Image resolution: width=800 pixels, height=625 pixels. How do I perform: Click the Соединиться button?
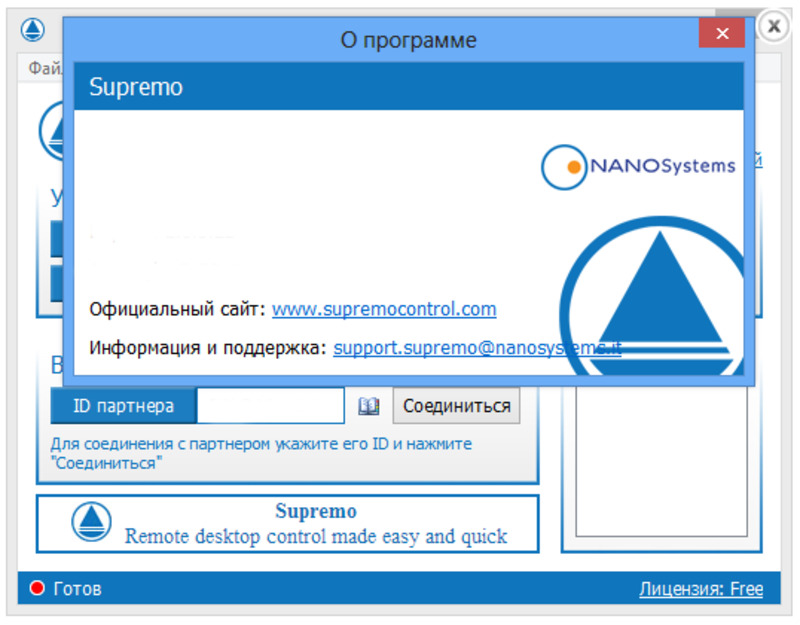[x=456, y=406]
